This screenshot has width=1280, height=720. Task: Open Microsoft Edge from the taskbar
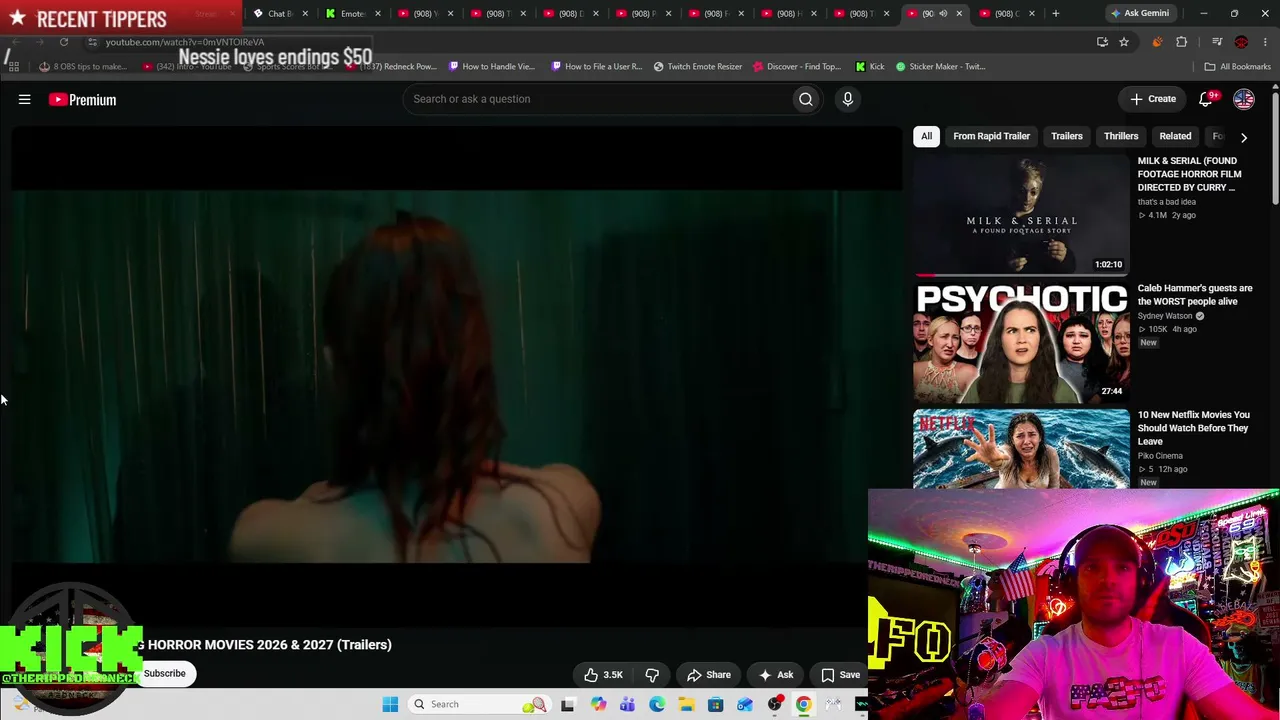[657, 704]
